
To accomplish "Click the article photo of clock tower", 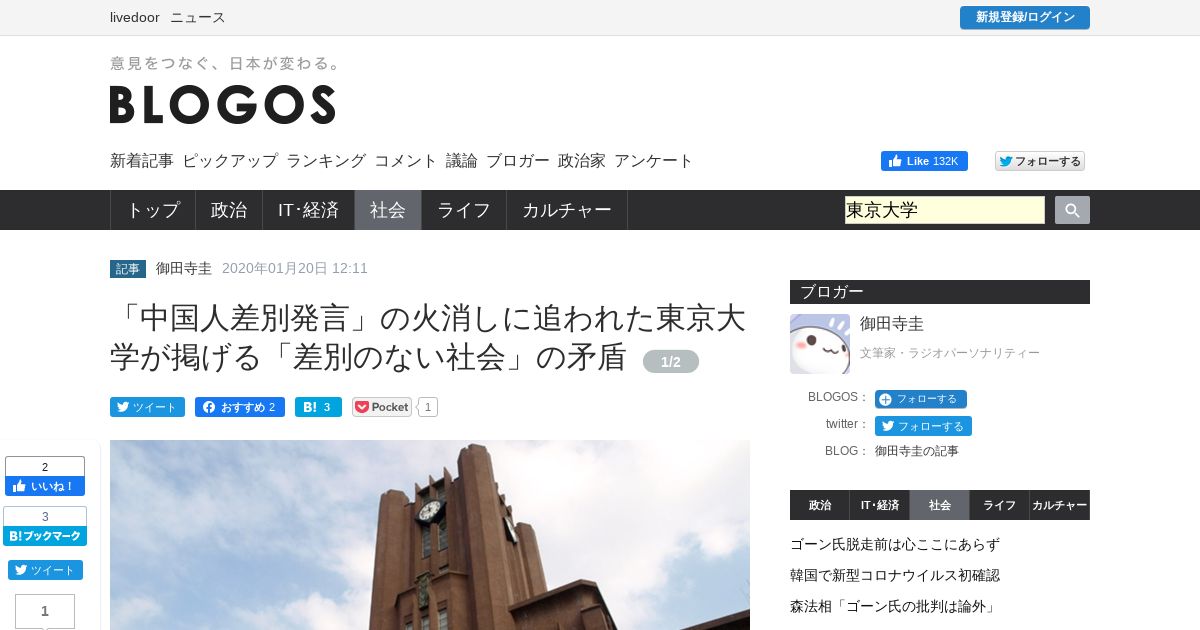I will (x=430, y=535).
